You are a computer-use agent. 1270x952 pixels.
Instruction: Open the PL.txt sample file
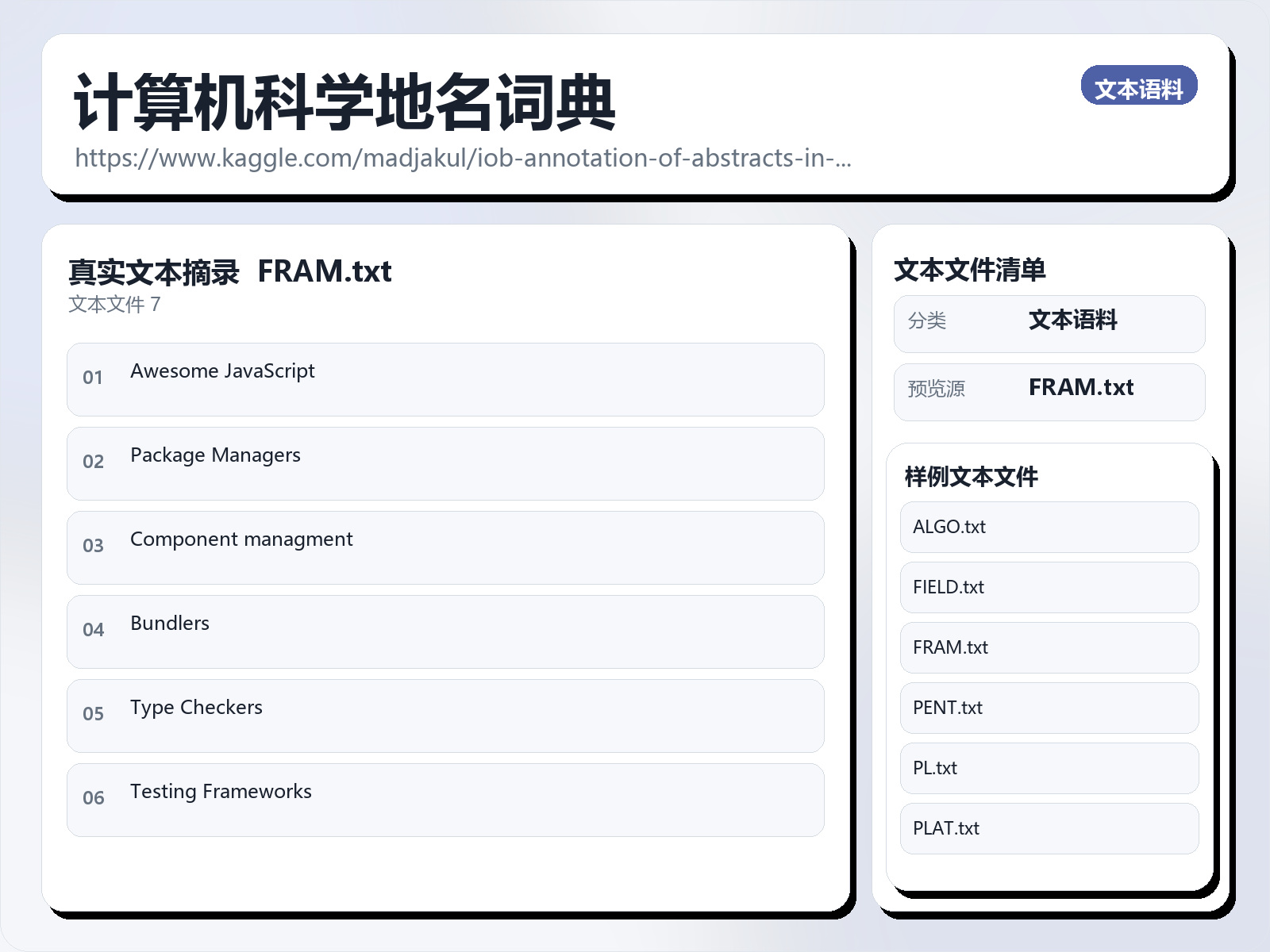coord(1048,768)
